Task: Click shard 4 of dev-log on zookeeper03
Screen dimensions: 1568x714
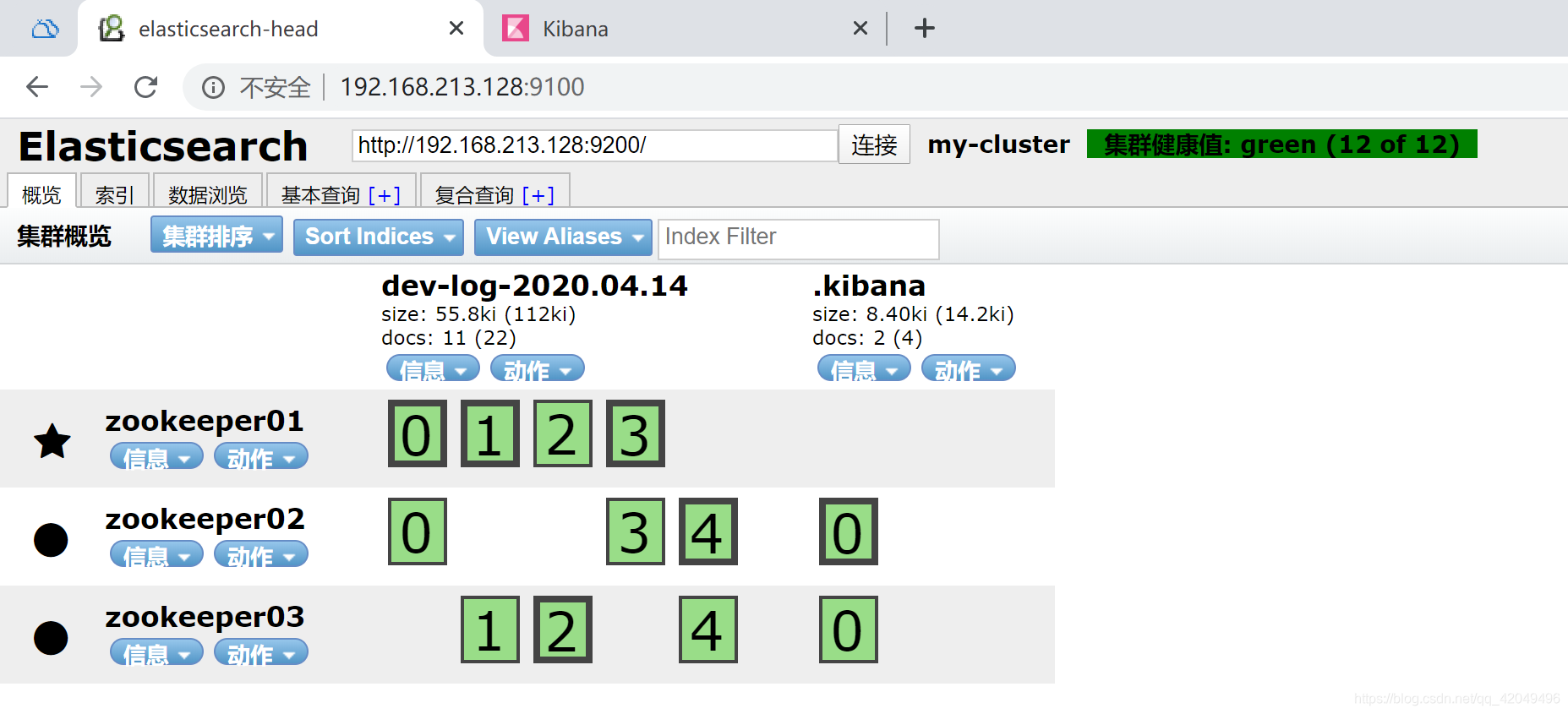Action: coord(708,630)
